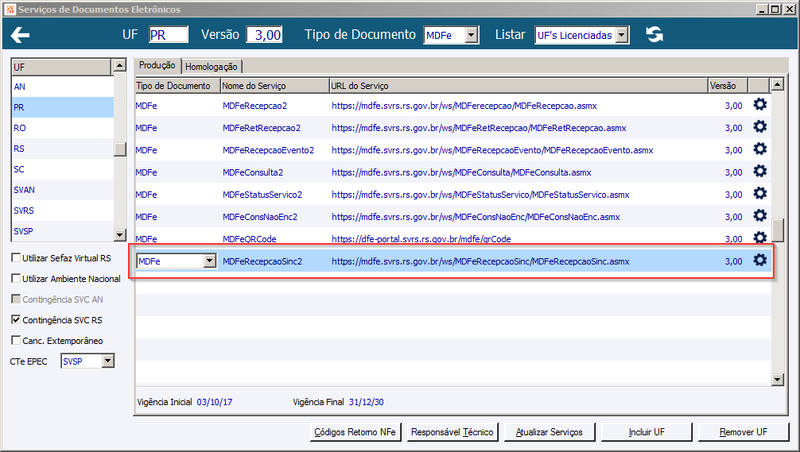800x452 pixels.
Task: Click the Códigos Retorno NFe button
Action: 355,432
